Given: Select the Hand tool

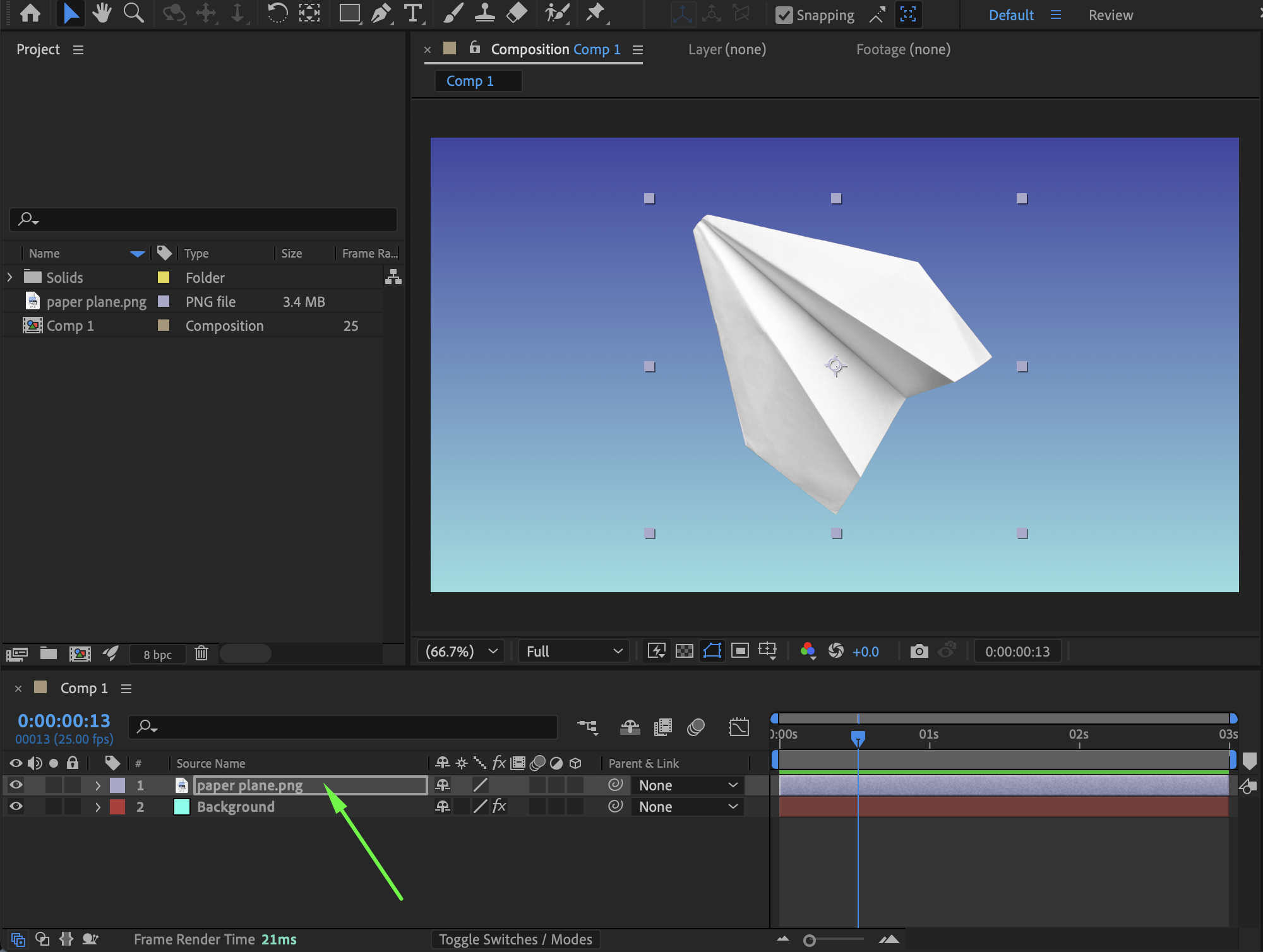Looking at the screenshot, I should tap(101, 13).
